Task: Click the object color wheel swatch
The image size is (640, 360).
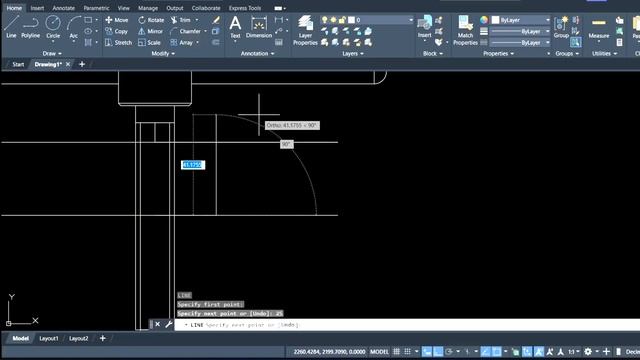Action: pyautogui.click(x=484, y=20)
